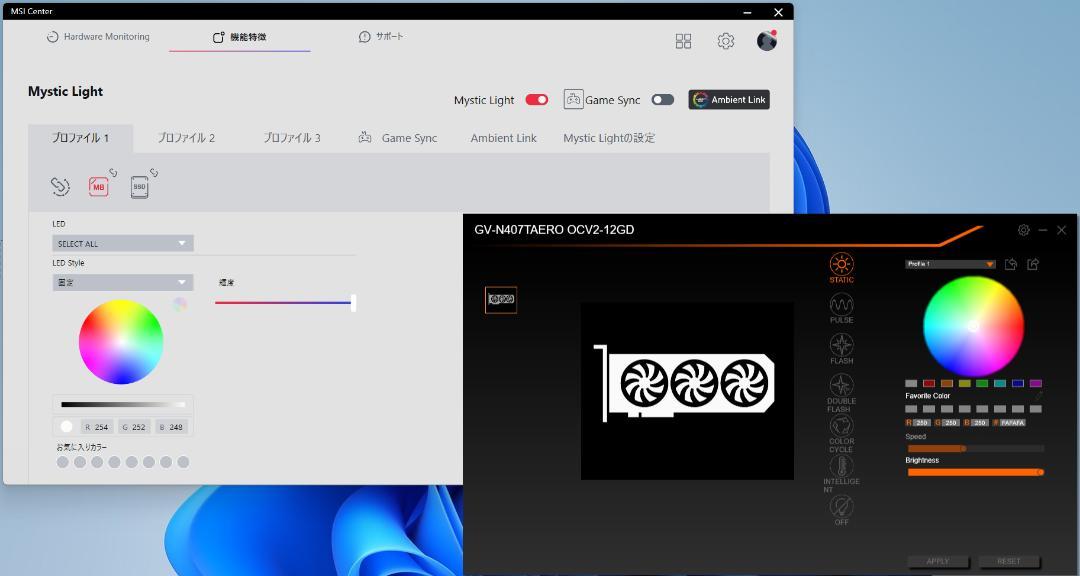Click the RGB Fusion Speed slider
The image size is (1080, 576).
pos(975,449)
